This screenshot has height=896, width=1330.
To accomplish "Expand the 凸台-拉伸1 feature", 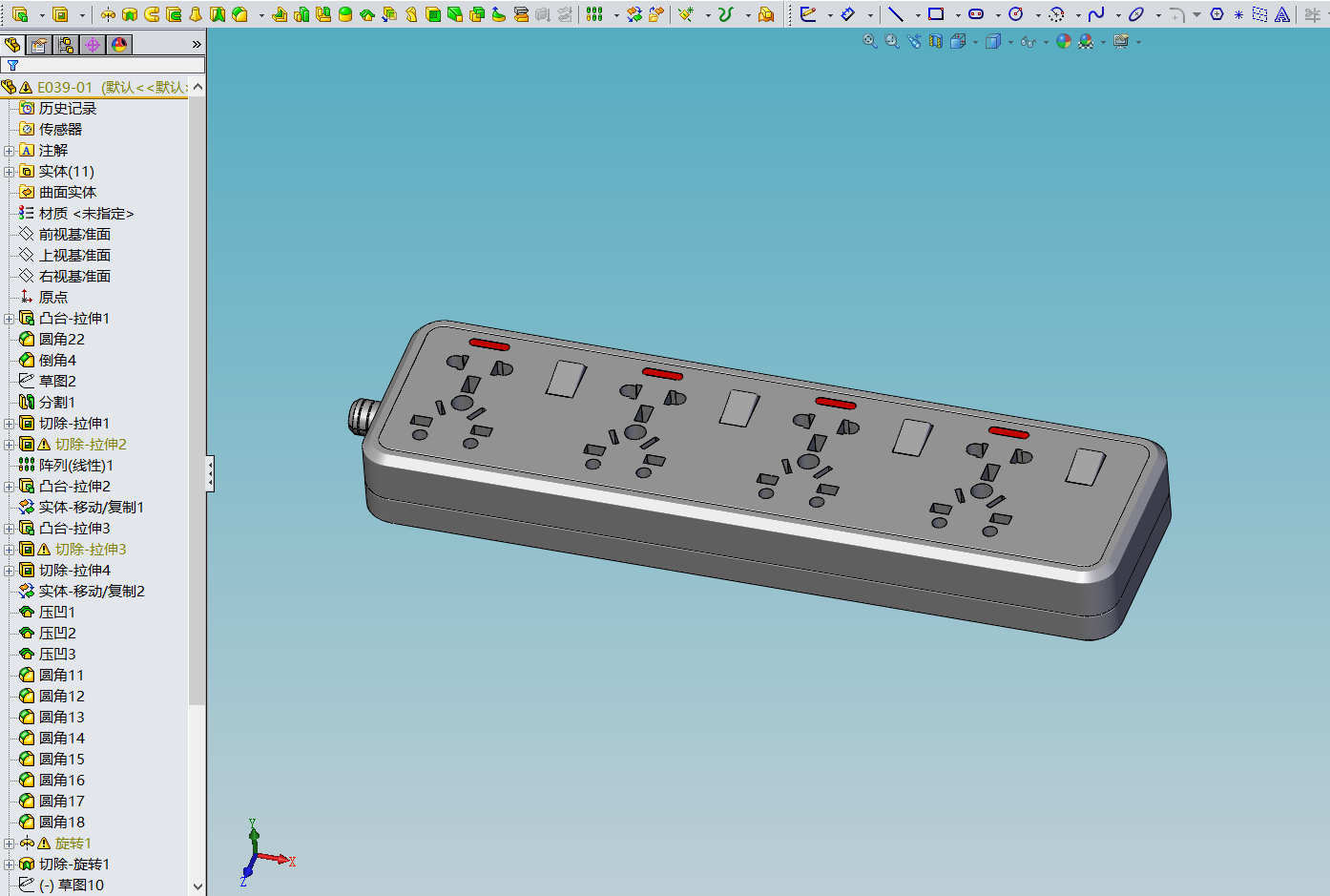I will click(9, 319).
